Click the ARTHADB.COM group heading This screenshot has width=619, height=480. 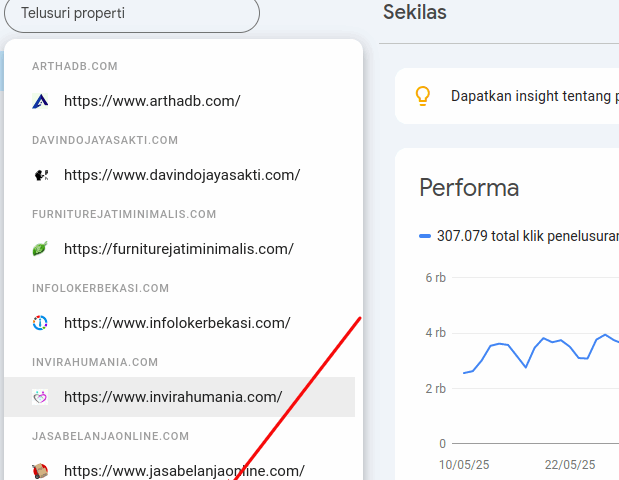coord(75,66)
